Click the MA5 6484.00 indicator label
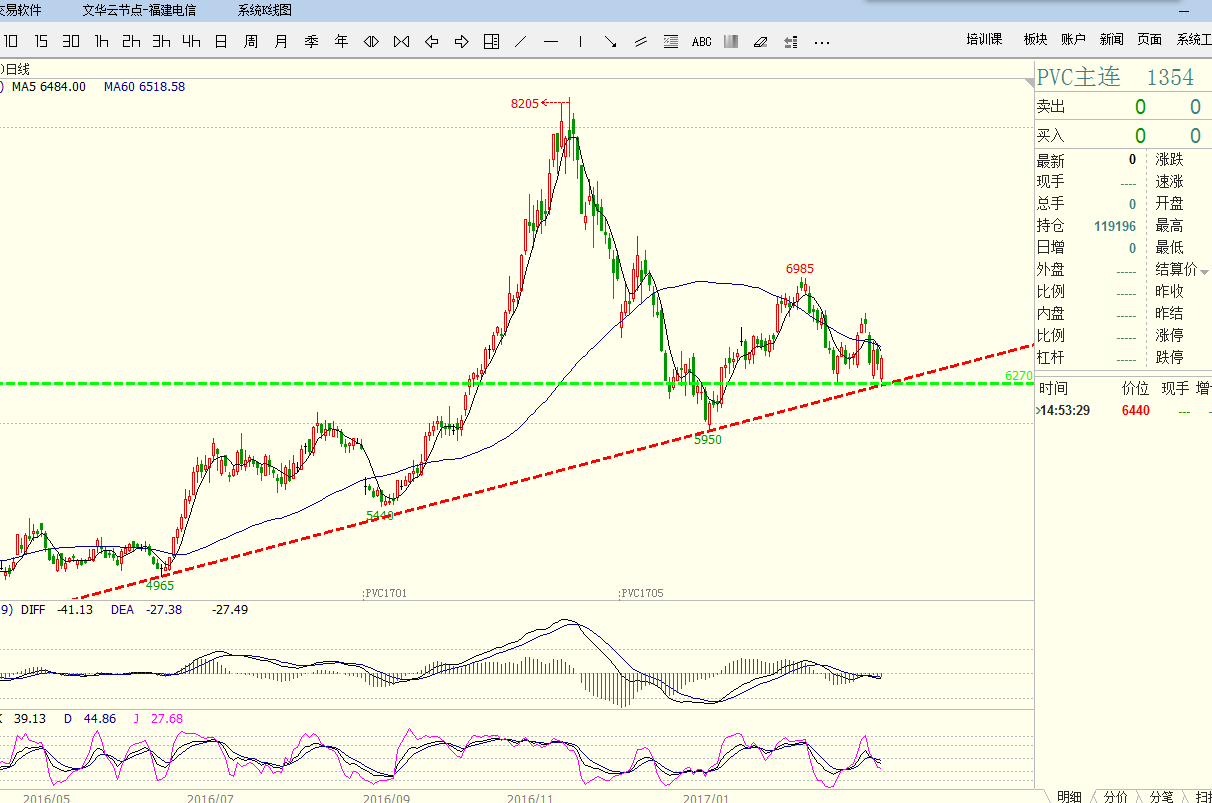 point(49,87)
